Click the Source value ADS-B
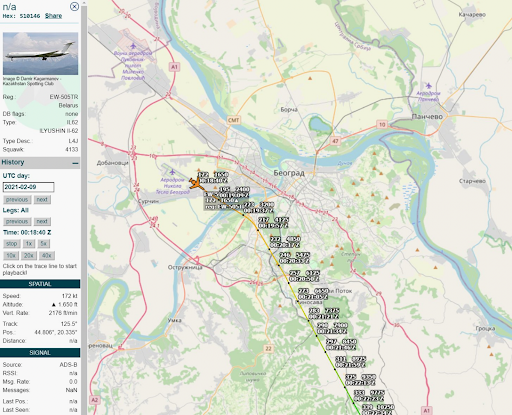Viewport: 512px width, 415px height. (x=68, y=365)
